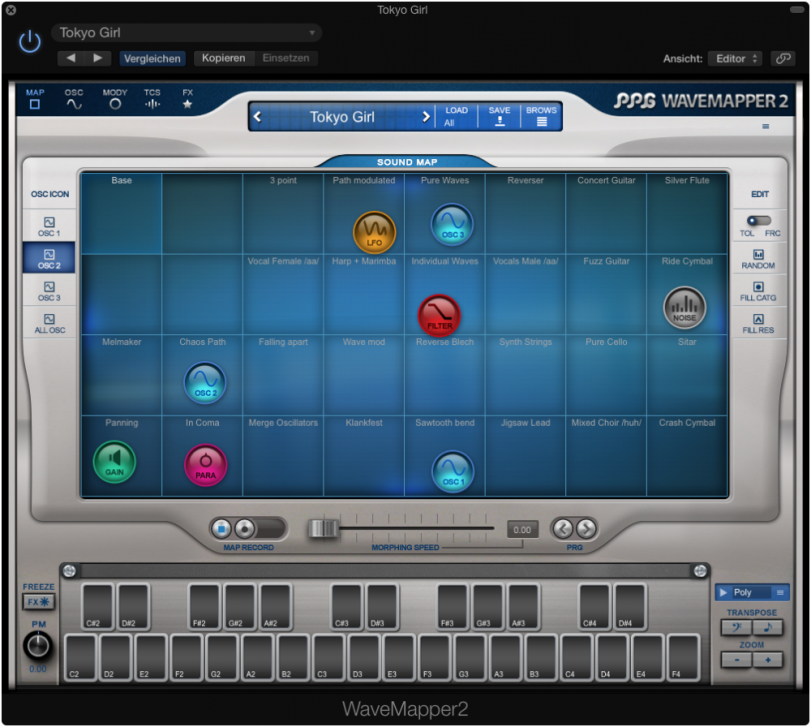Open the LOAD All menu

point(456,116)
